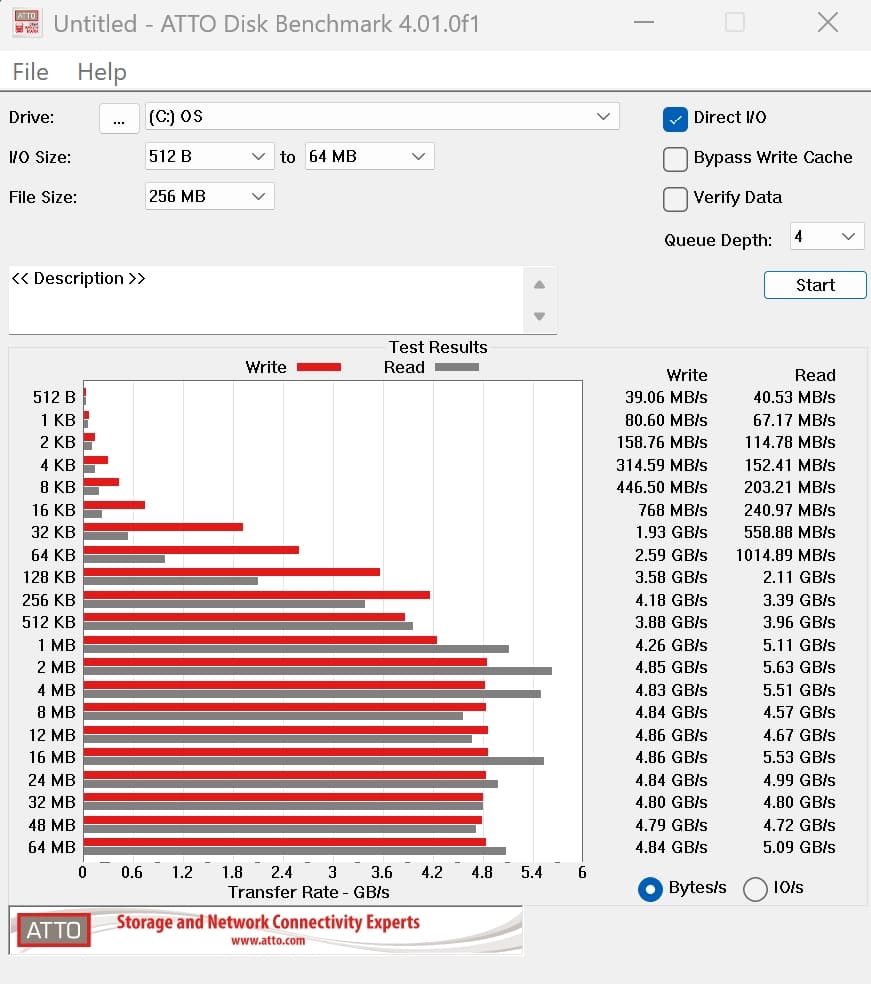The width and height of the screenshot is (871, 984).
Task: Click the description scroll down arrow
Action: [x=540, y=316]
